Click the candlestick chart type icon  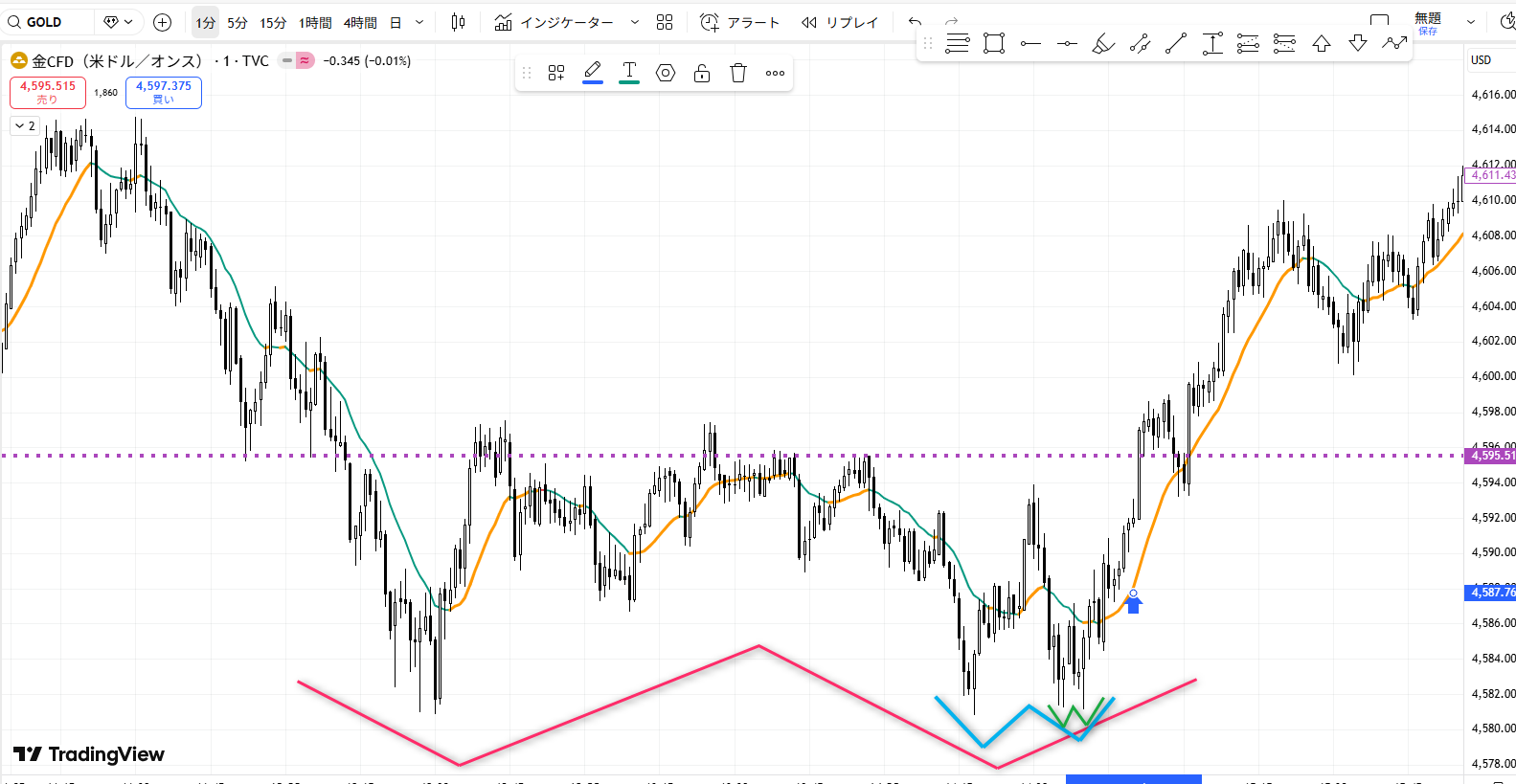(x=458, y=22)
